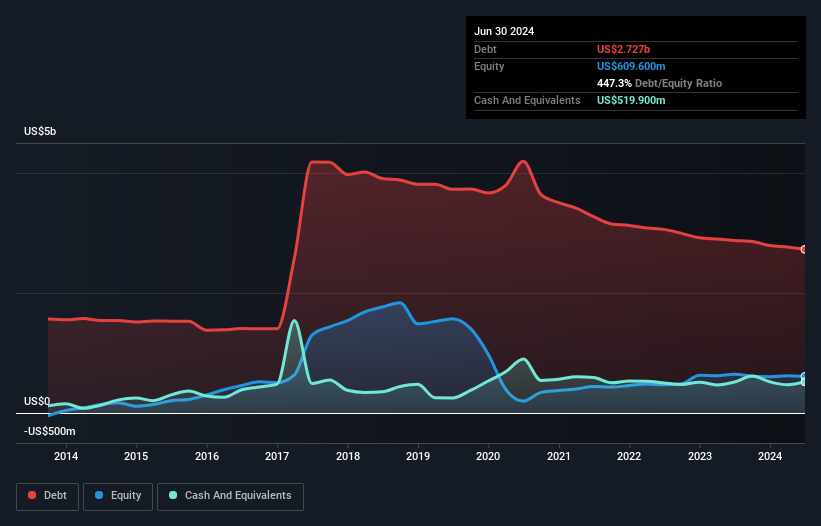821x526 pixels.
Task: Toggle the Equity series legend button
Action: (118, 496)
